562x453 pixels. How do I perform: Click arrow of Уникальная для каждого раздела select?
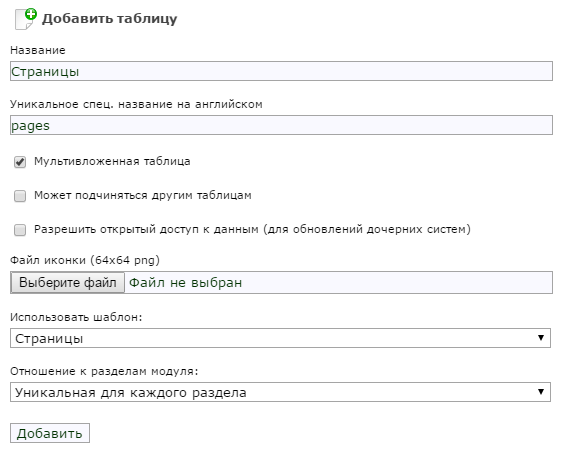(x=541, y=392)
